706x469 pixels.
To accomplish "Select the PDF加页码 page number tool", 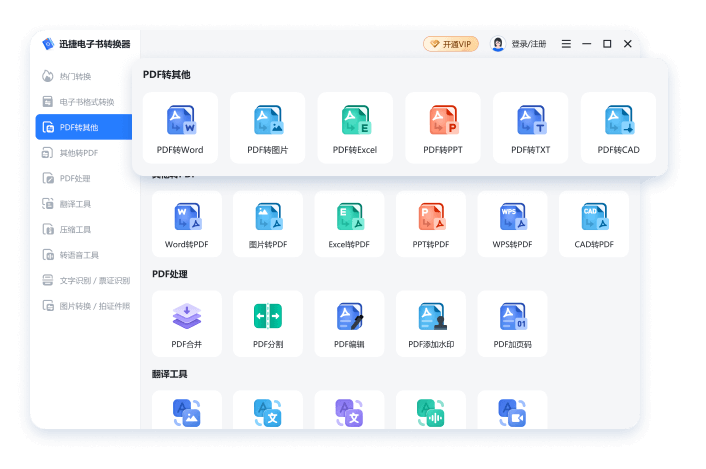I will (x=512, y=324).
